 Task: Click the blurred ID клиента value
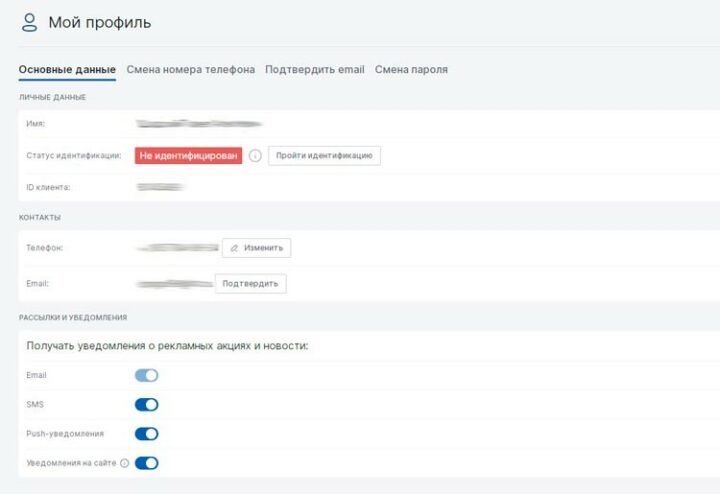(x=160, y=187)
